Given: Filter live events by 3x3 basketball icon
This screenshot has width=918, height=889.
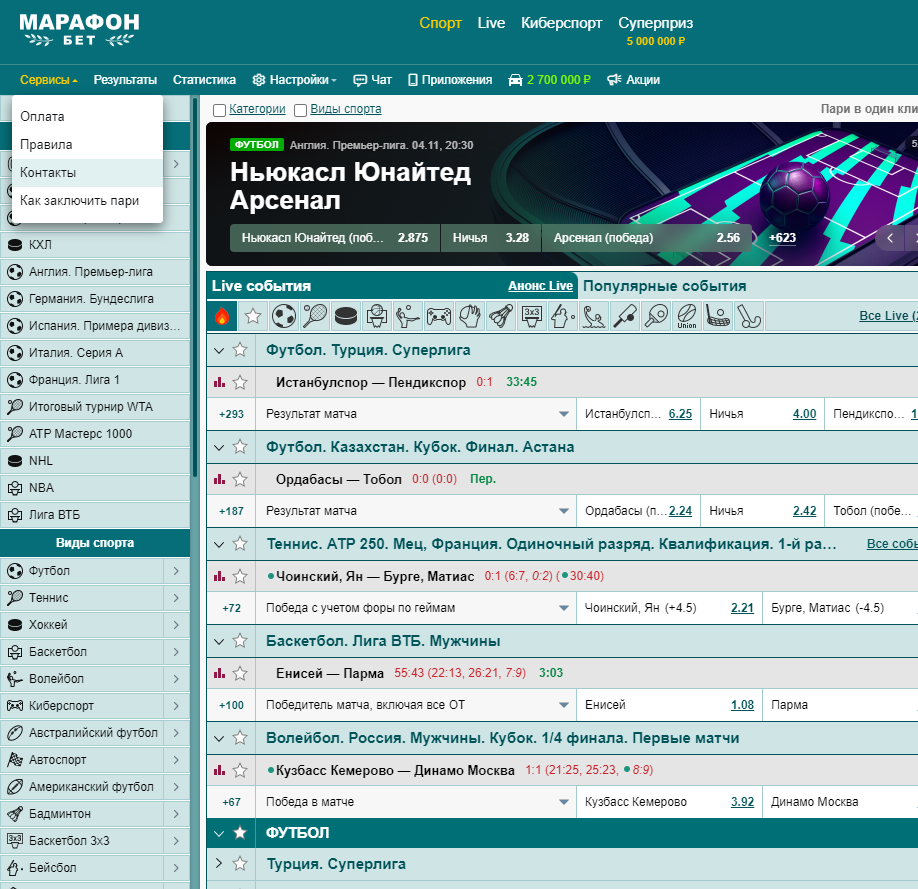Looking at the screenshot, I should coord(532,316).
